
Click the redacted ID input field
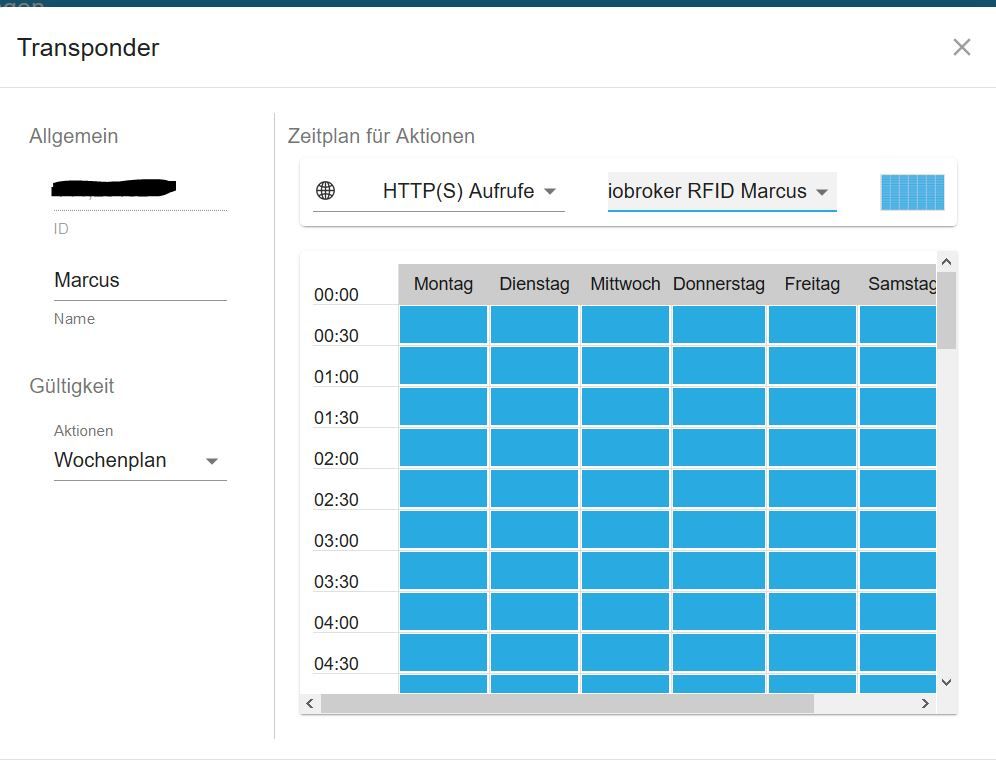click(x=140, y=191)
